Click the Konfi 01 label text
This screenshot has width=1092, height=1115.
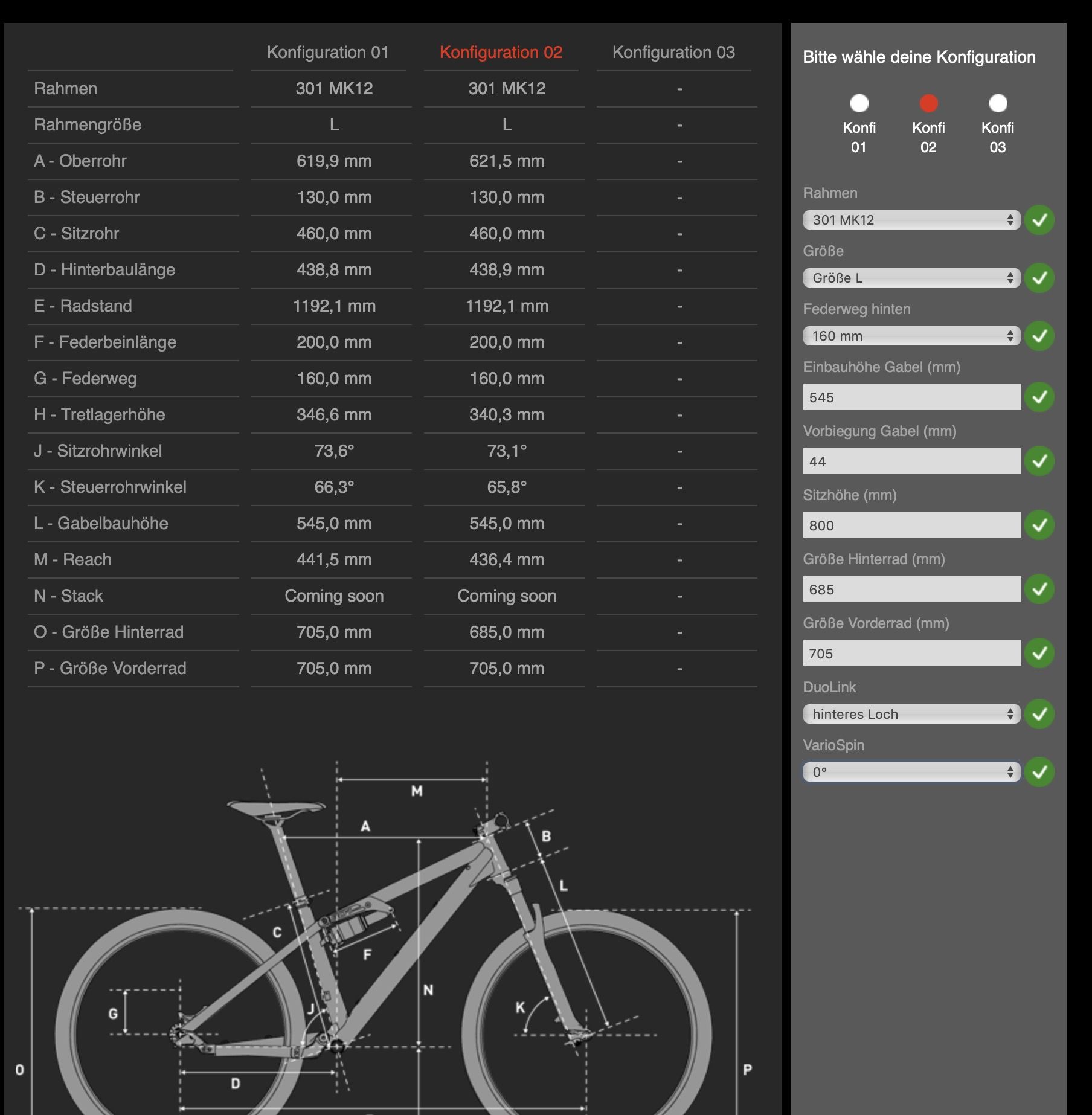(x=859, y=138)
